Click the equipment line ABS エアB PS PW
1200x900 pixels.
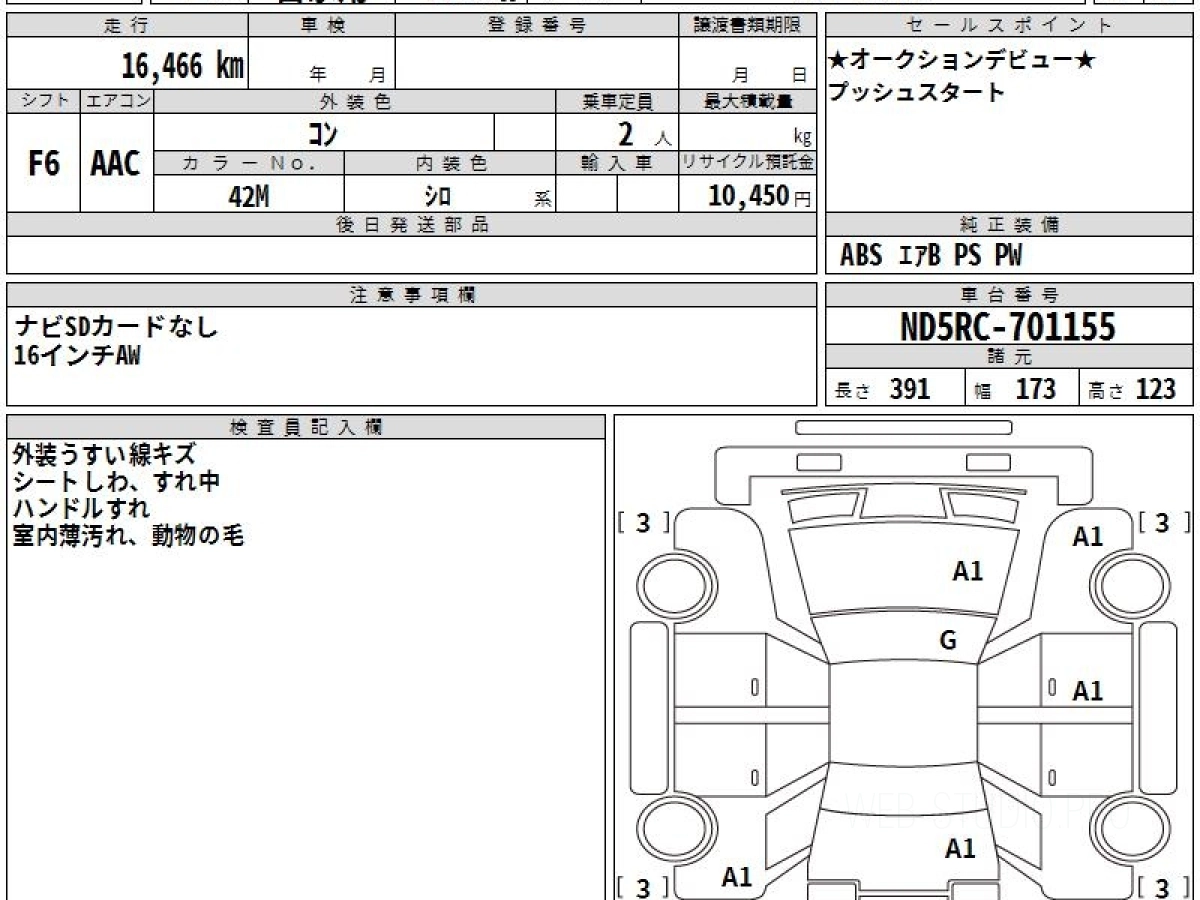(x=931, y=256)
